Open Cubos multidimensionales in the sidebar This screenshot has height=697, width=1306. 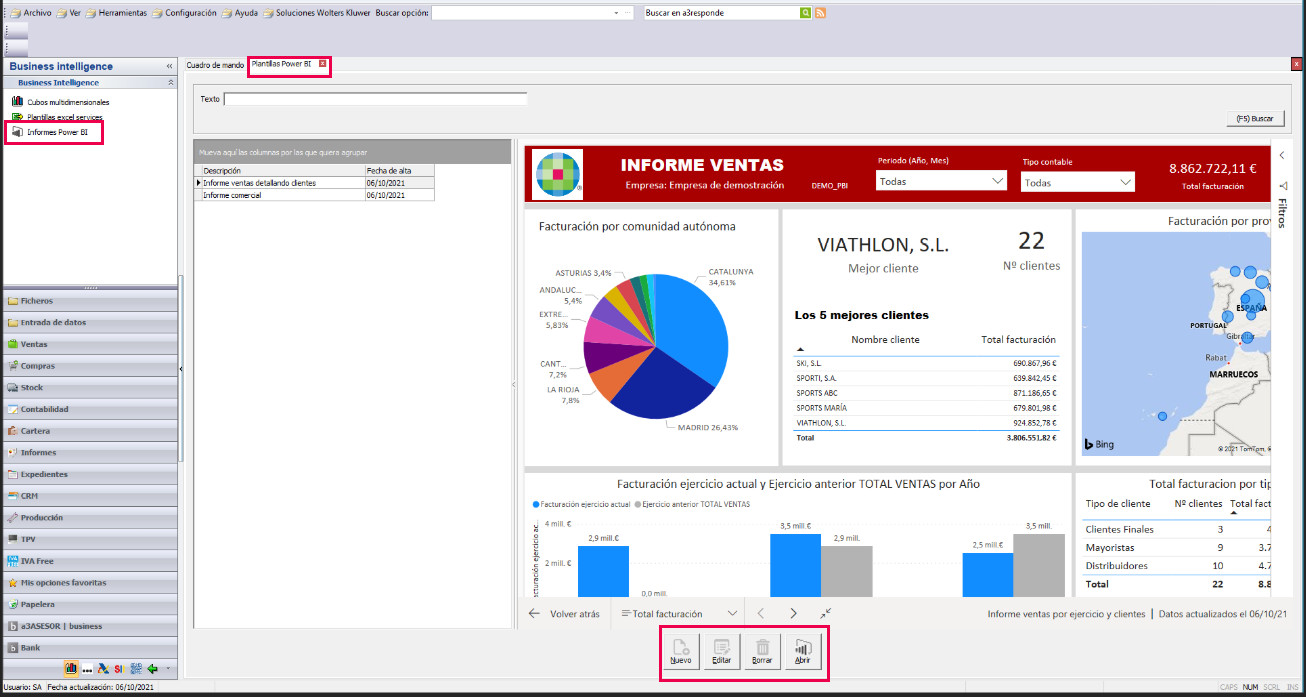pyautogui.click(x=60, y=102)
